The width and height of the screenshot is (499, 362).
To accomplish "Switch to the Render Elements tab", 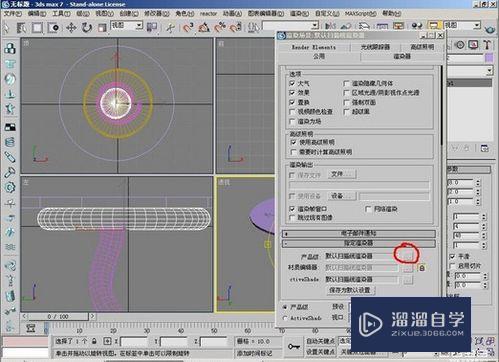I will click(x=314, y=47).
